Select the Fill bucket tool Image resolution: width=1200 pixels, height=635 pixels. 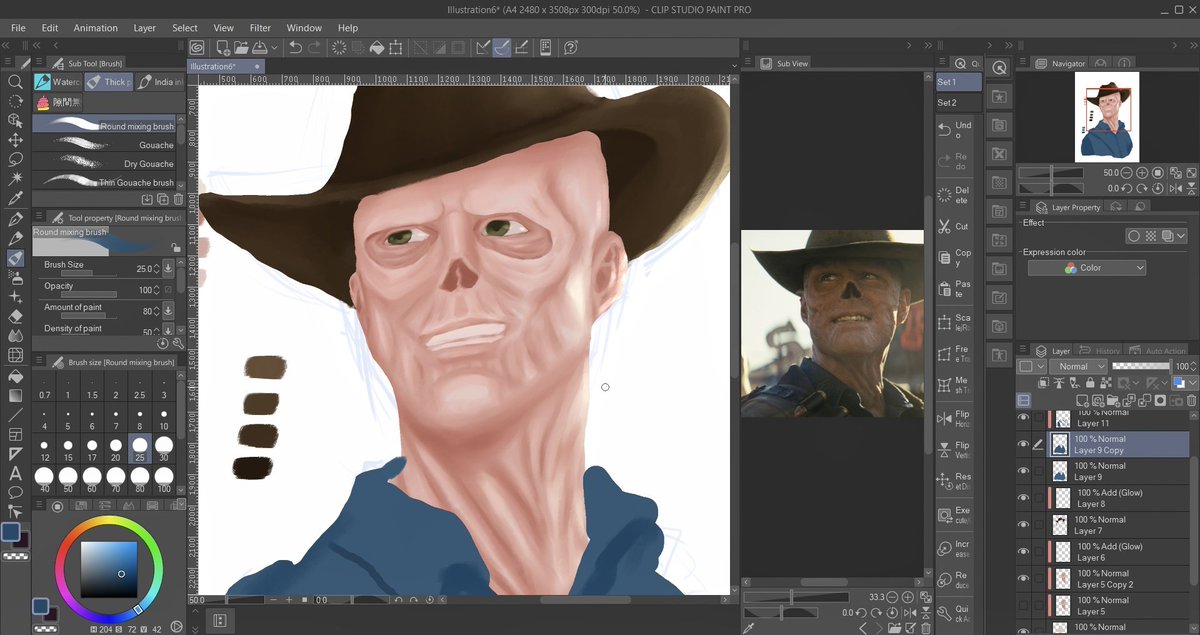point(15,376)
